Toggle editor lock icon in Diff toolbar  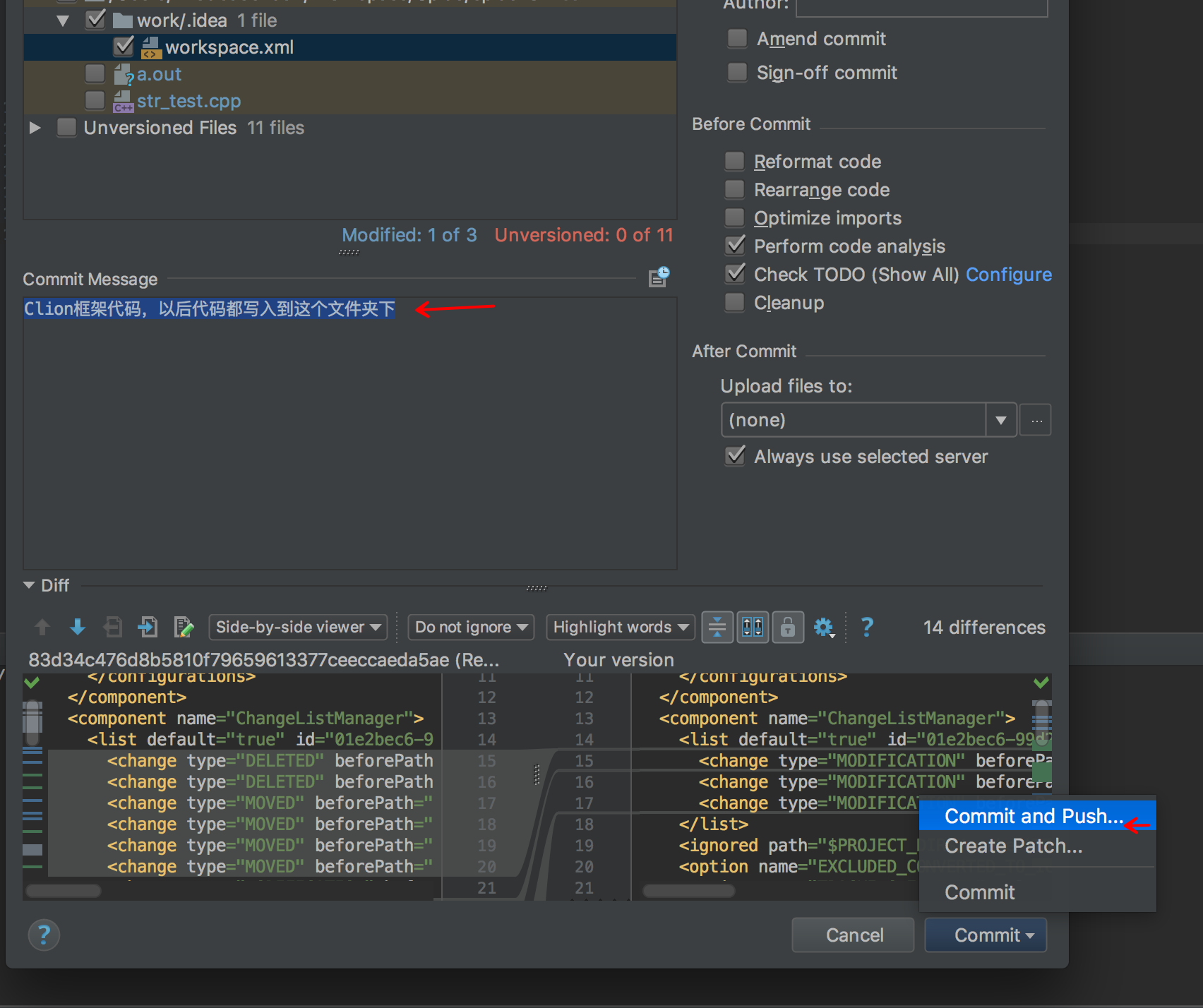(x=788, y=627)
